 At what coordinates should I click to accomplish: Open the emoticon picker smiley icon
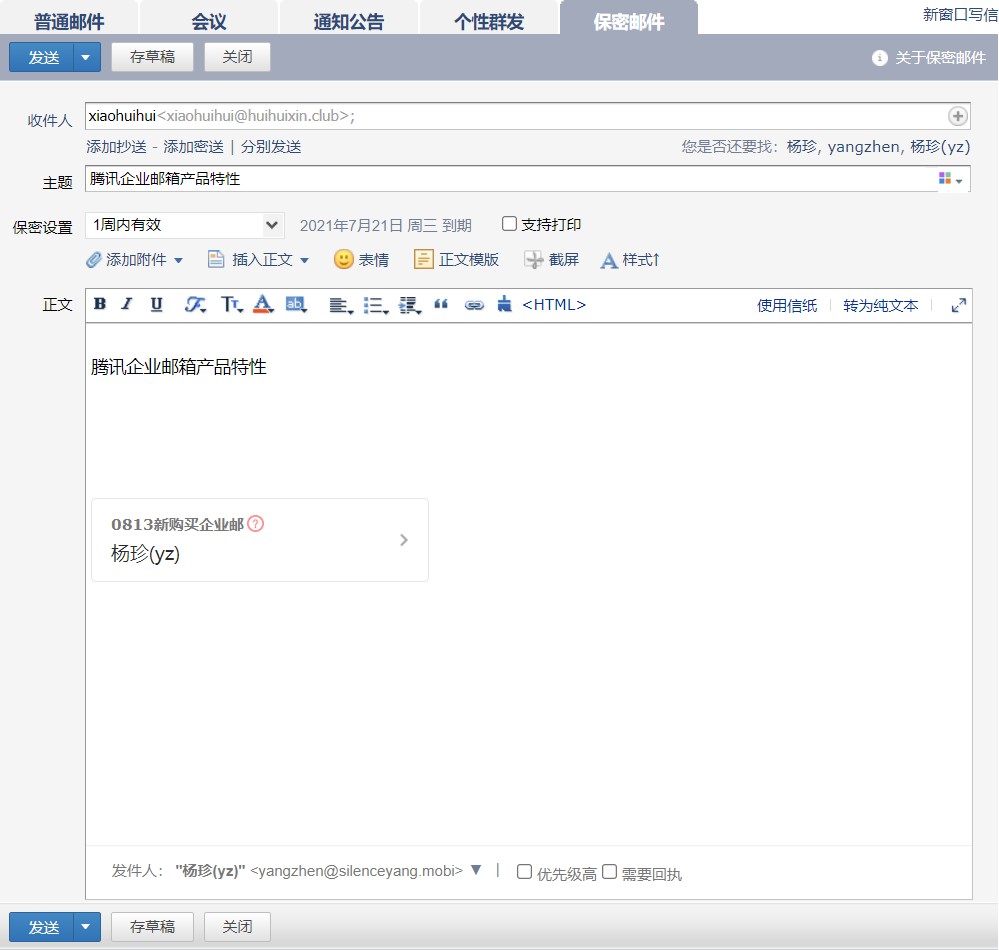click(343, 259)
